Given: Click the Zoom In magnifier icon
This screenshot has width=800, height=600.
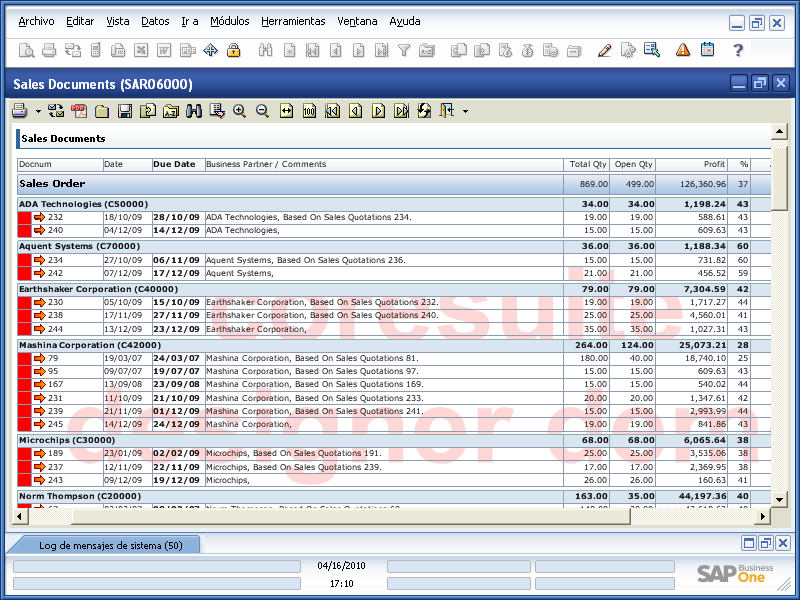Looking at the screenshot, I should [239, 111].
